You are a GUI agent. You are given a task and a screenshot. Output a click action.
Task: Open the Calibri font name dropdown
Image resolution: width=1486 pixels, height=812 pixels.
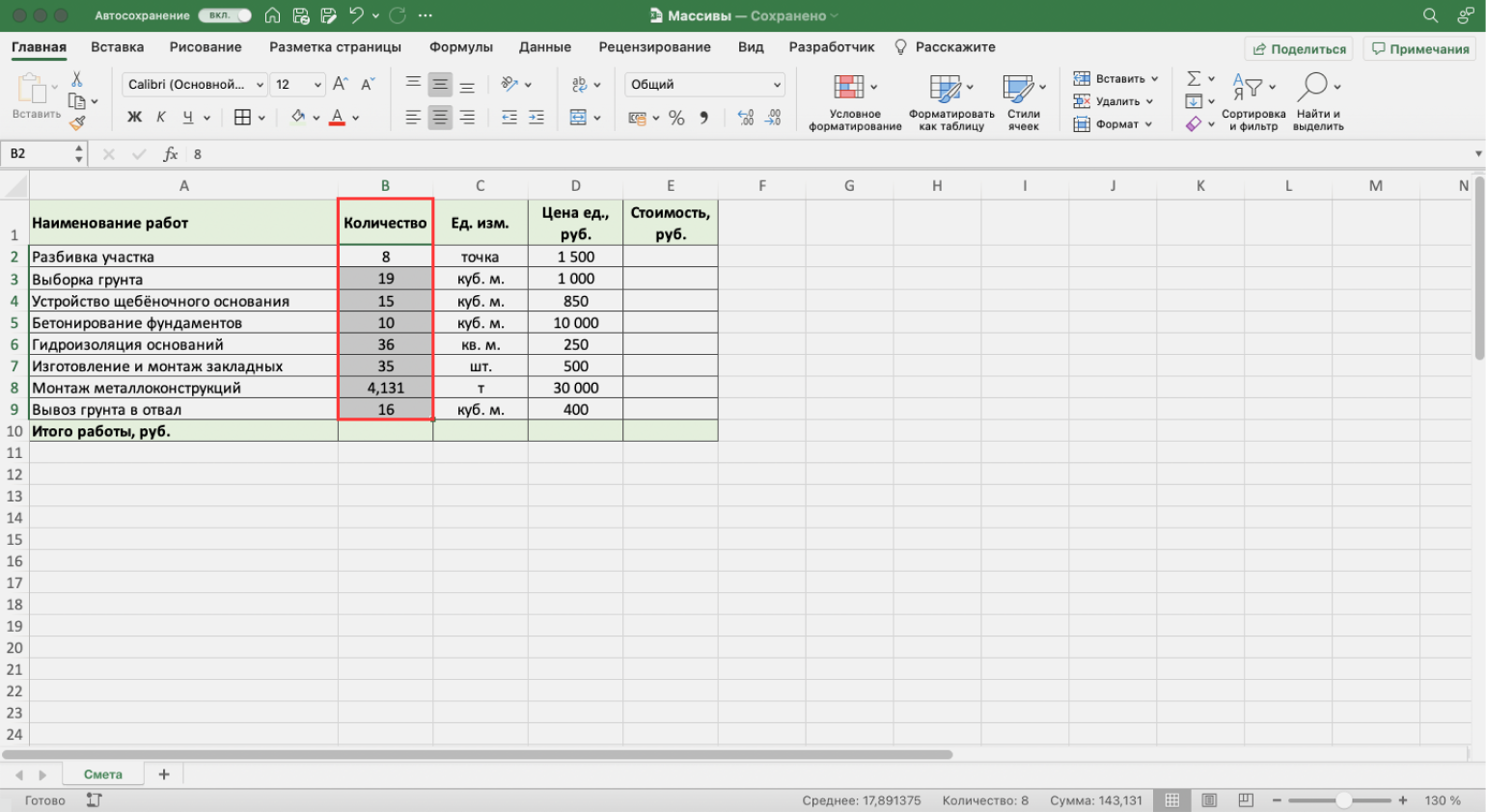[260, 85]
